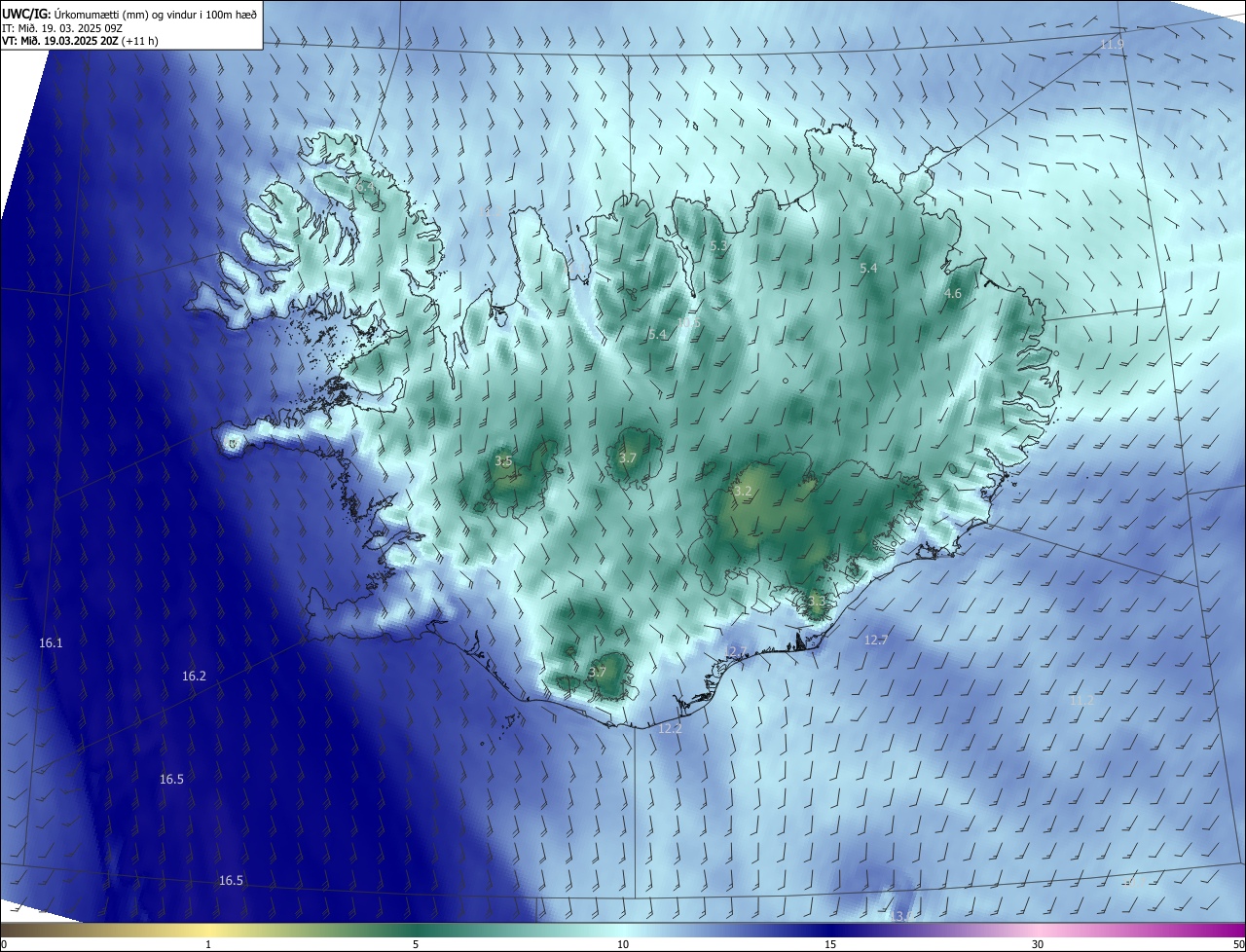
Task: Click the 3.3 value near the southeast coast
Action: click(x=816, y=602)
